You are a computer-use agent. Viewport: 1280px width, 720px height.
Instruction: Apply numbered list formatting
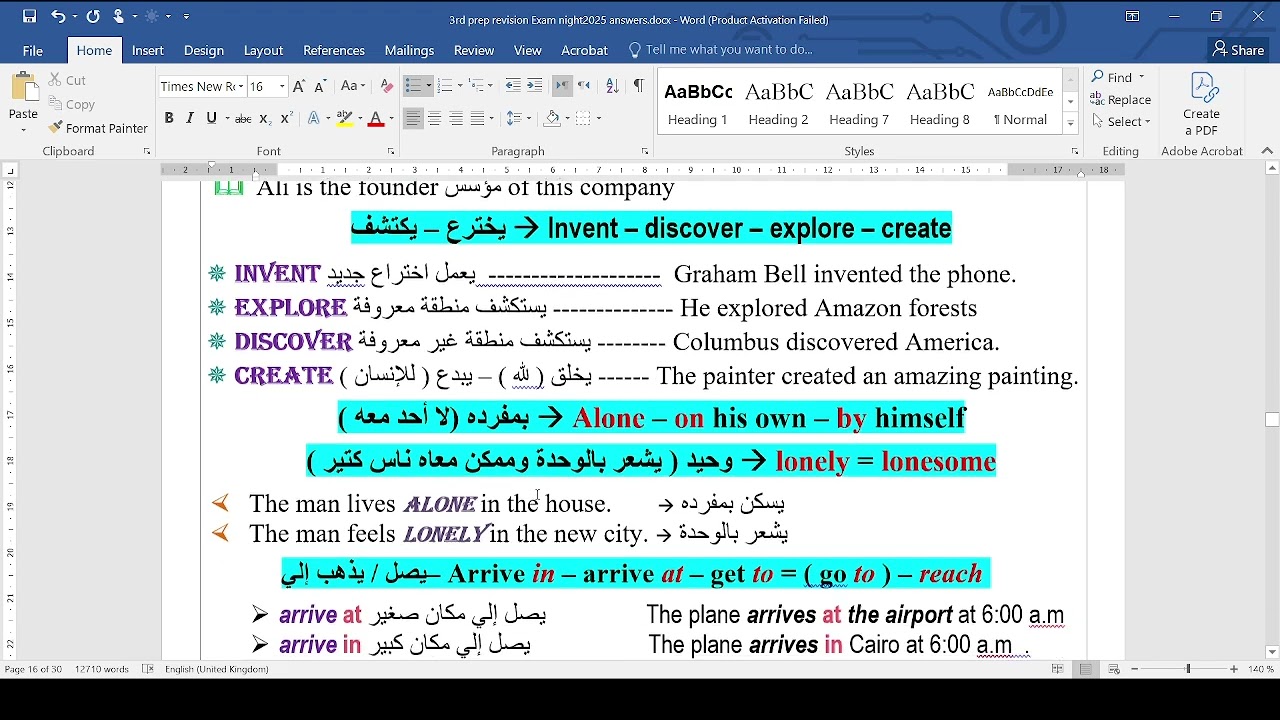tap(445, 86)
